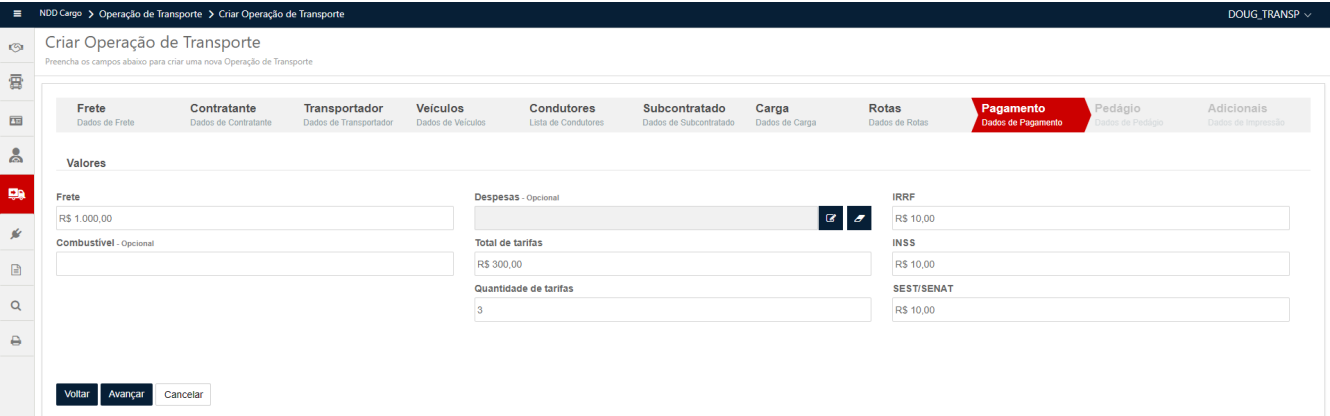Click the handshake icon in sidebar
1330x416 pixels.
pos(16,48)
